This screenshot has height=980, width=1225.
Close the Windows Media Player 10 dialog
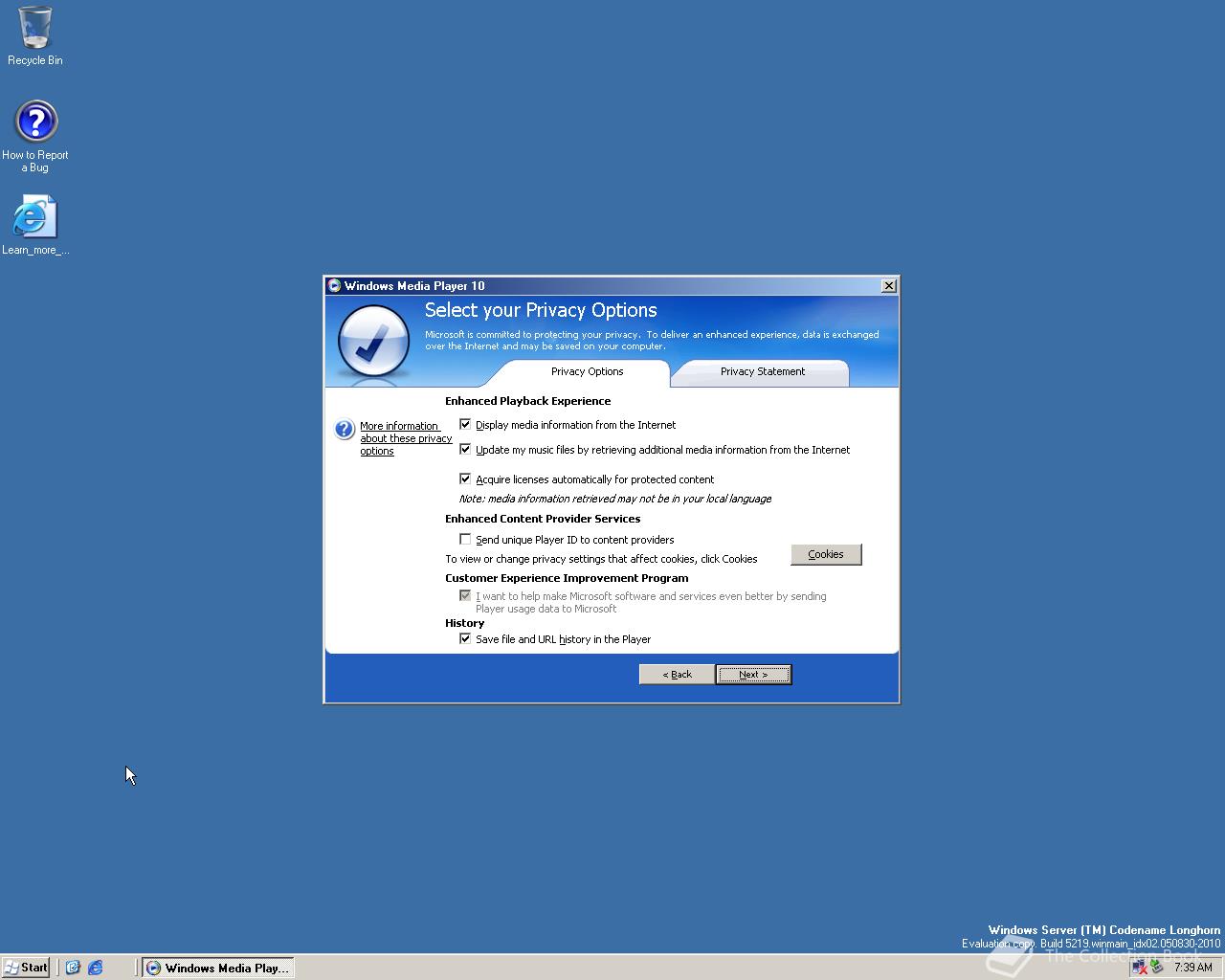(x=888, y=285)
